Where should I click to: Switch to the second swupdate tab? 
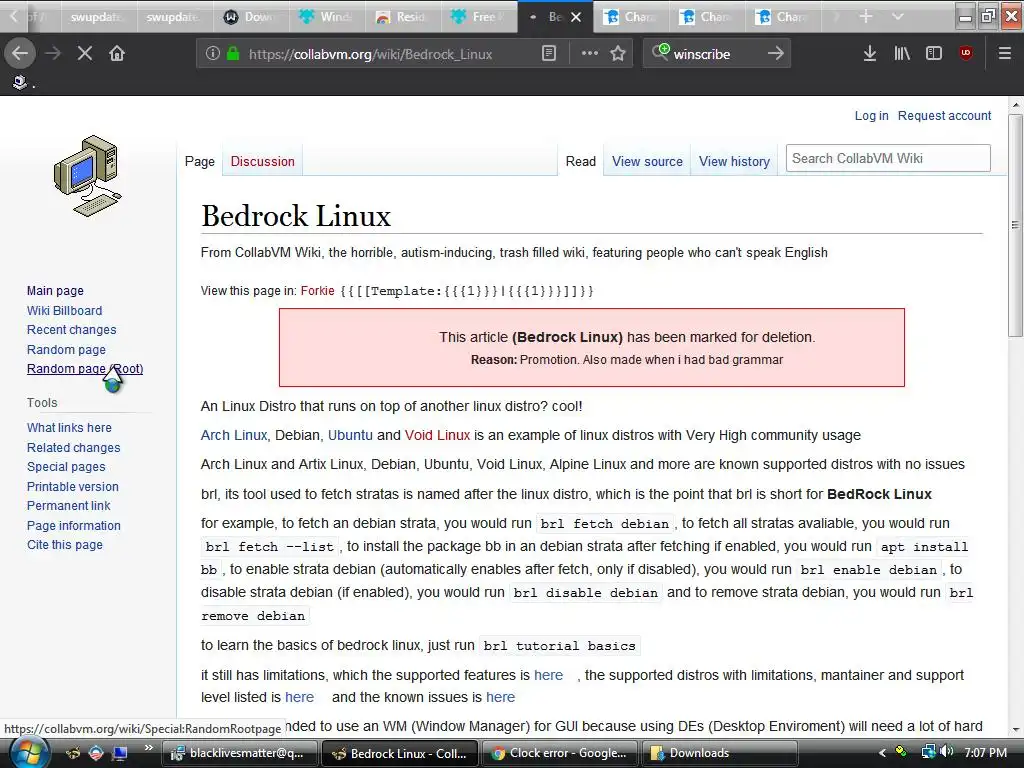[x=172, y=17]
